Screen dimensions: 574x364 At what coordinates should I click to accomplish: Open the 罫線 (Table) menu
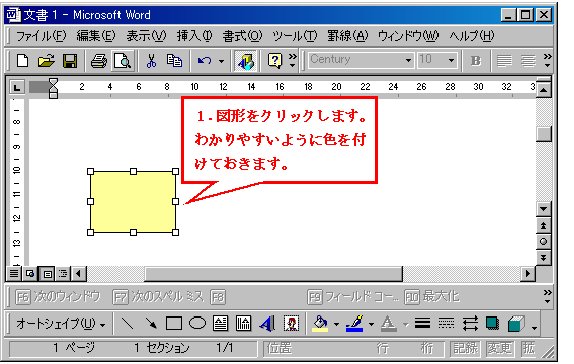(x=347, y=36)
